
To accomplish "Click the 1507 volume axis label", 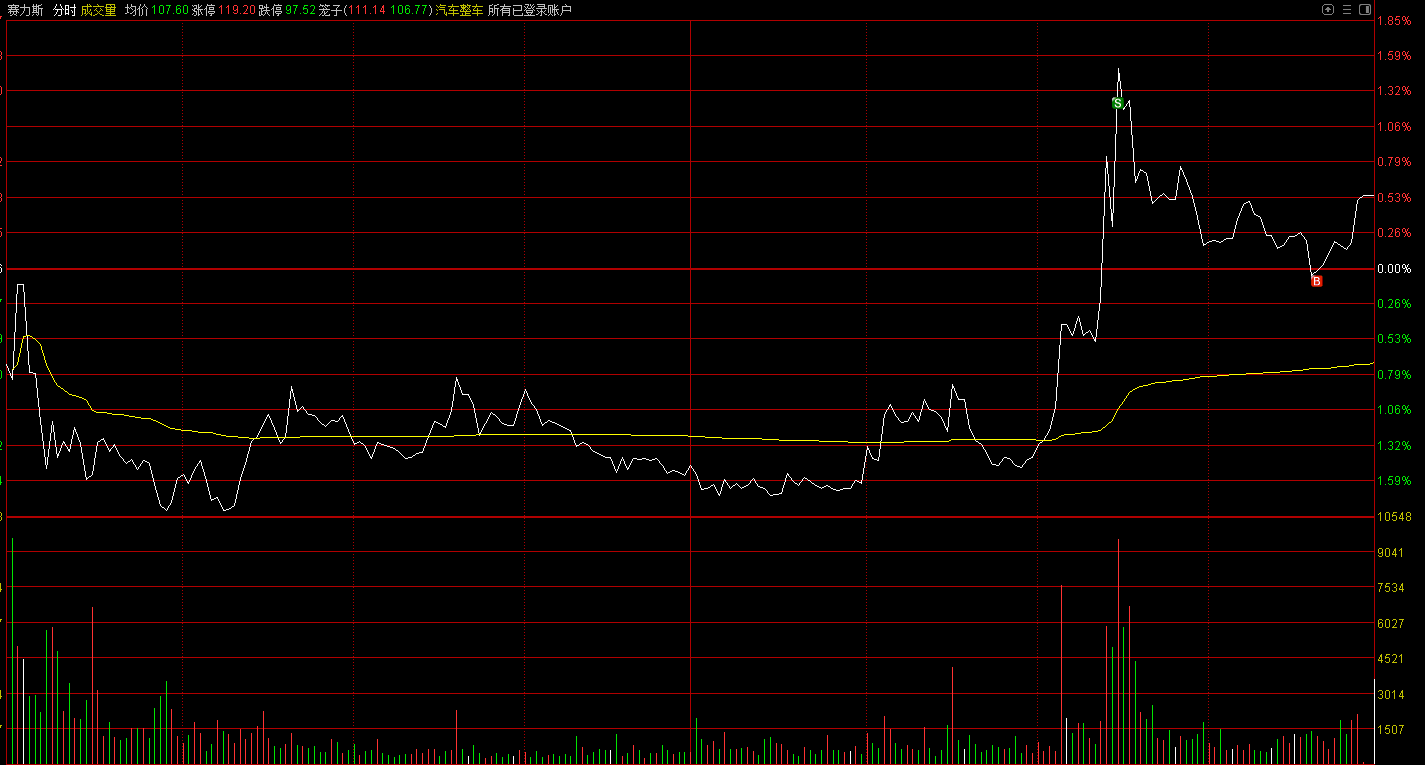I will pos(1391,730).
